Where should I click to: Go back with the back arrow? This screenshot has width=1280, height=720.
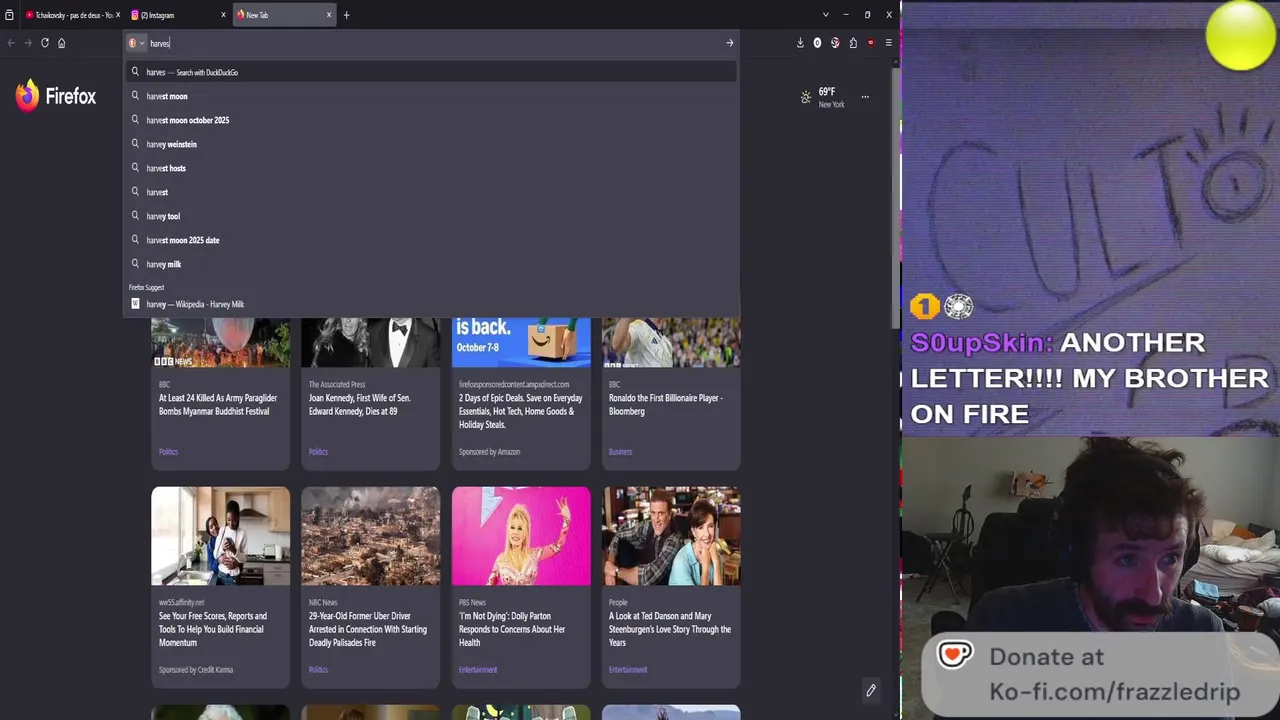point(11,43)
